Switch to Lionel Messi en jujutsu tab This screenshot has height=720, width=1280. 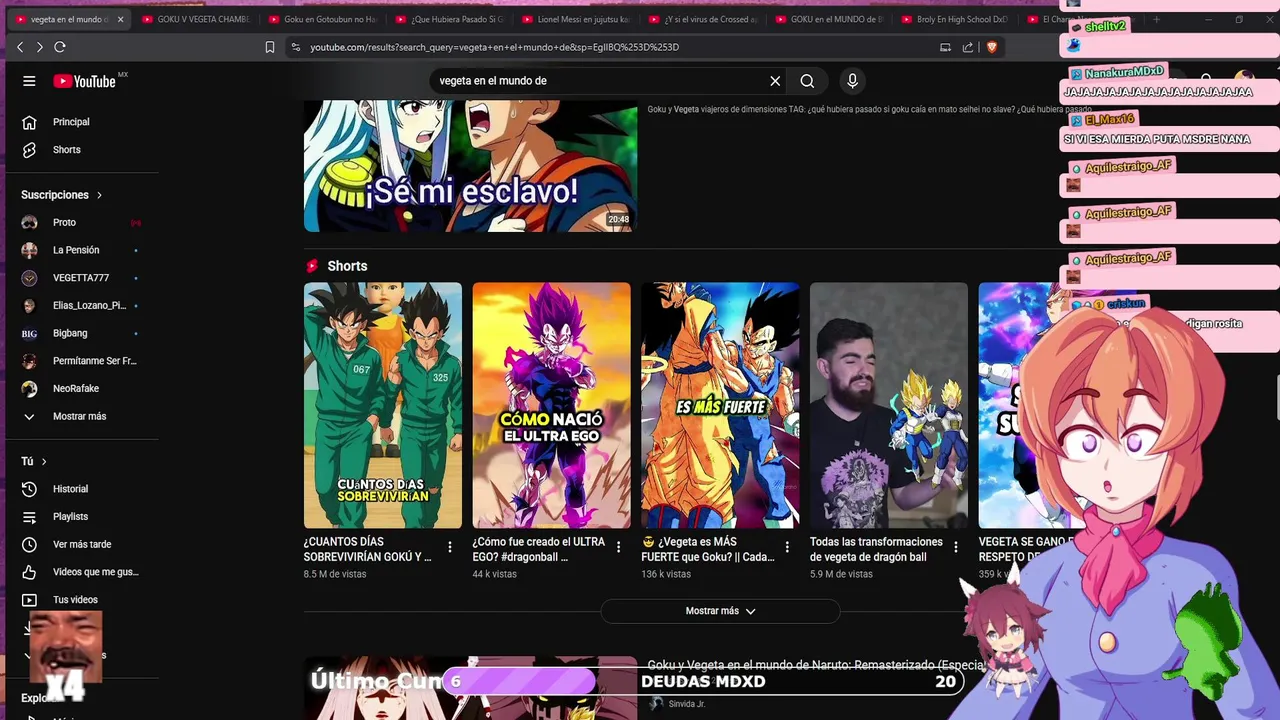click(575, 19)
